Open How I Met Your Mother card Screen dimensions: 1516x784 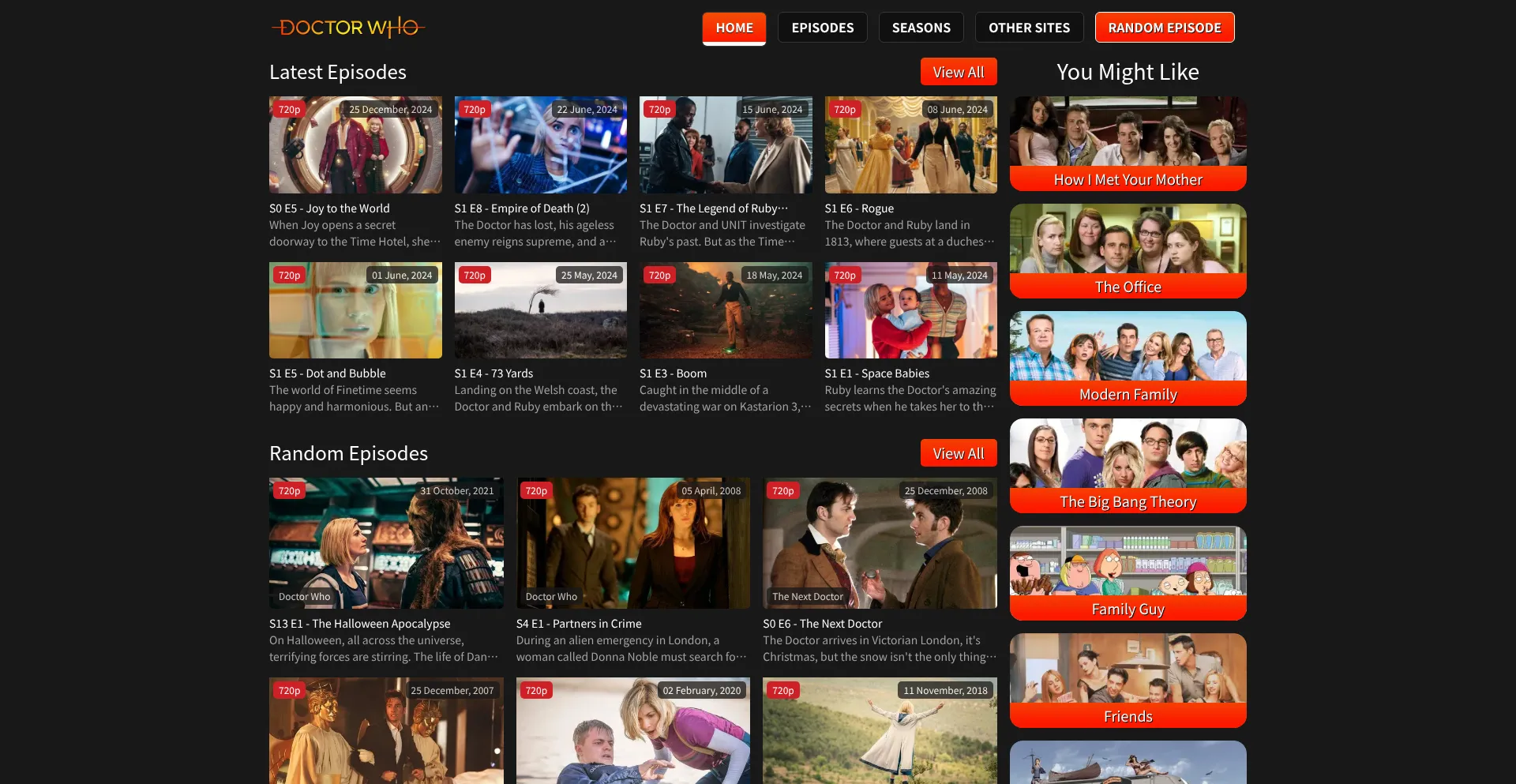[1128, 144]
